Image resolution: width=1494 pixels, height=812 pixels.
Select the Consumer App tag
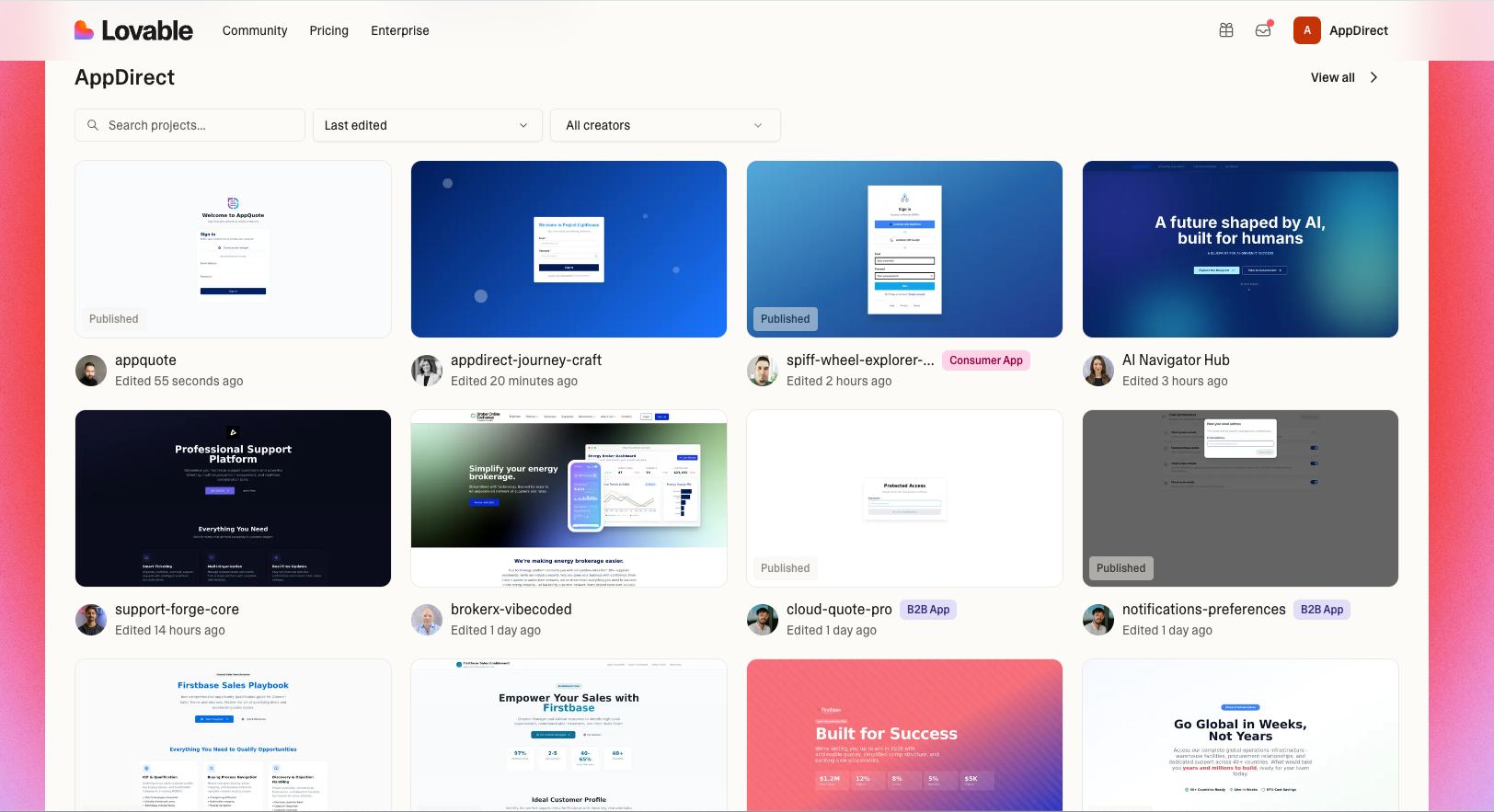coord(986,360)
